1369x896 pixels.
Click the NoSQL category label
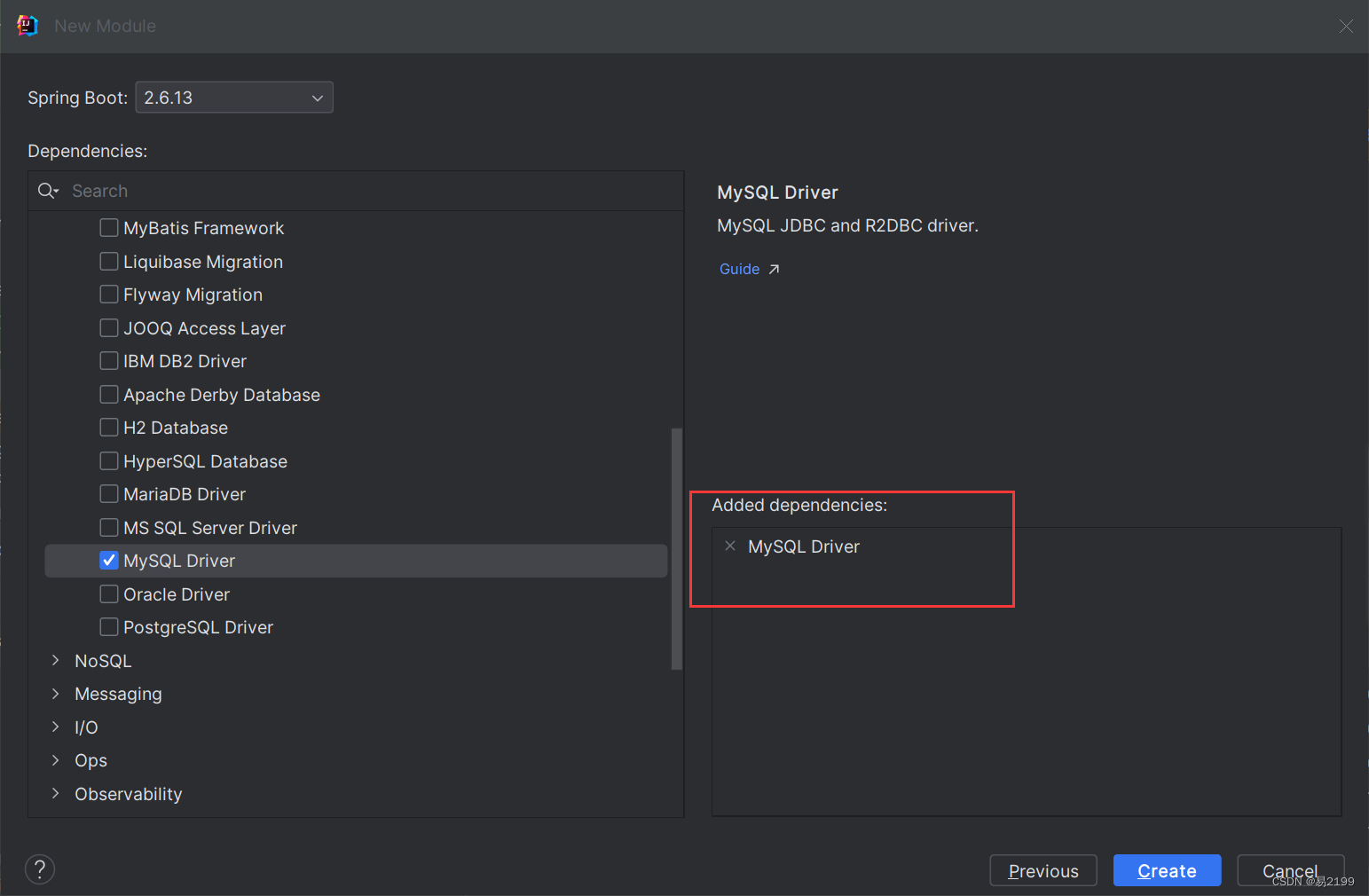coord(103,661)
